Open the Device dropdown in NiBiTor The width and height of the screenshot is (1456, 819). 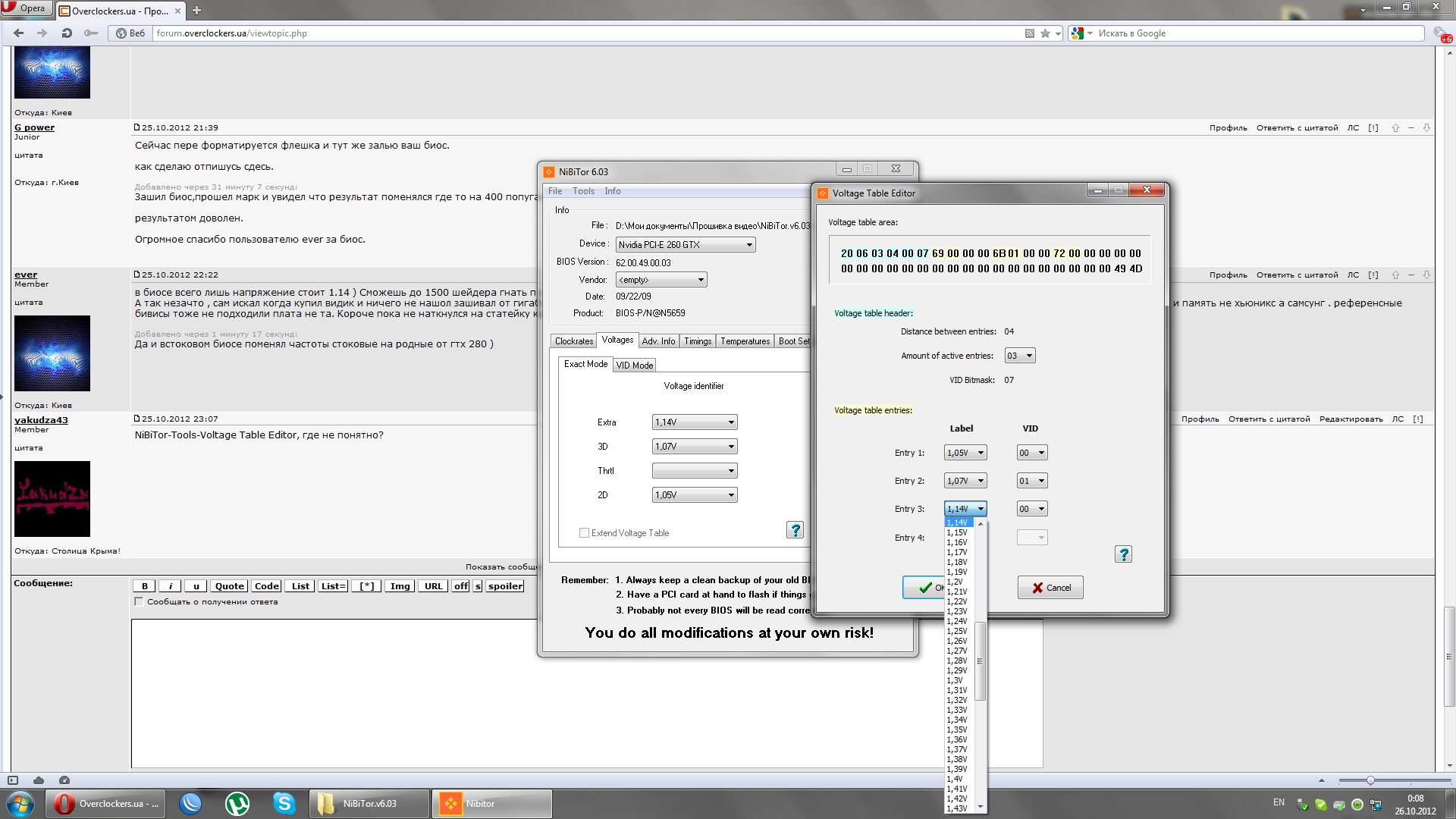click(x=686, y=245)
